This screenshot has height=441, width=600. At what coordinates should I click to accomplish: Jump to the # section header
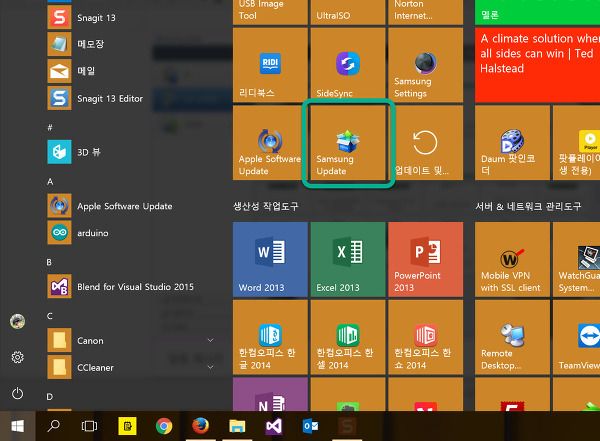pyautogui.click(x=50, y=127)
